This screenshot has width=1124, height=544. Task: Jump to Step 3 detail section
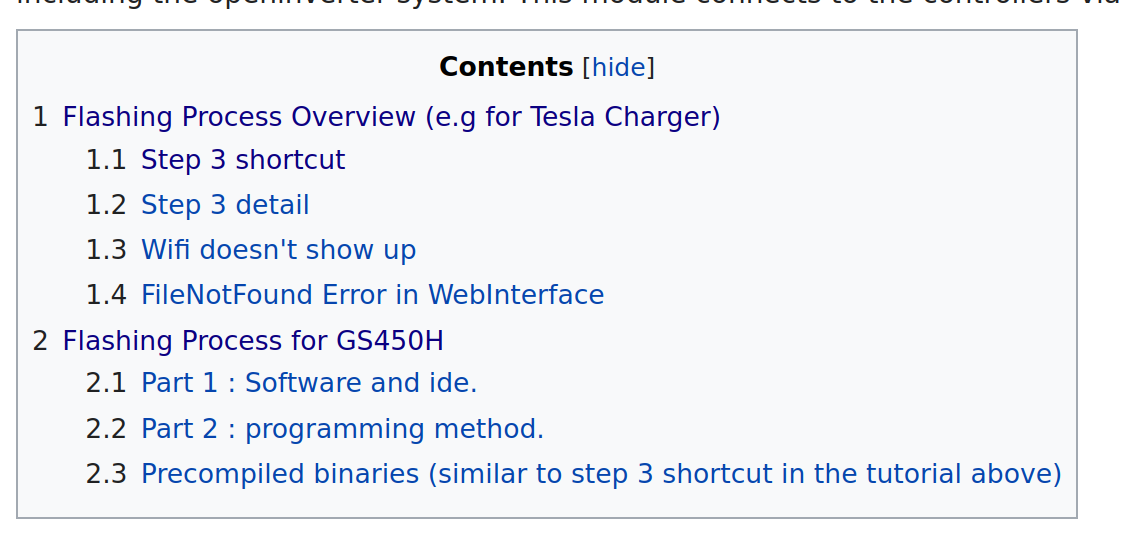click(225, 206)
